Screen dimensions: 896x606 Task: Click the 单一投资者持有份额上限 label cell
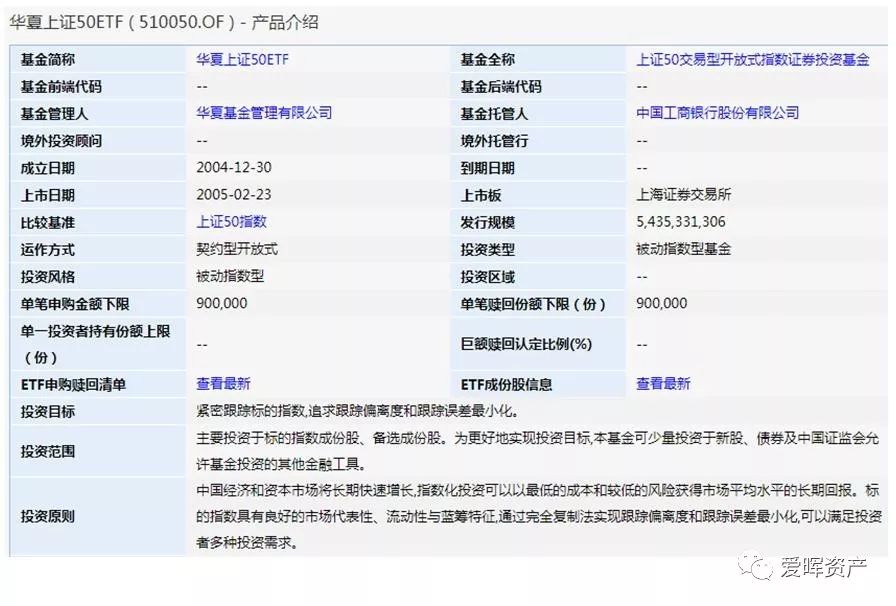tap(98, 344)
